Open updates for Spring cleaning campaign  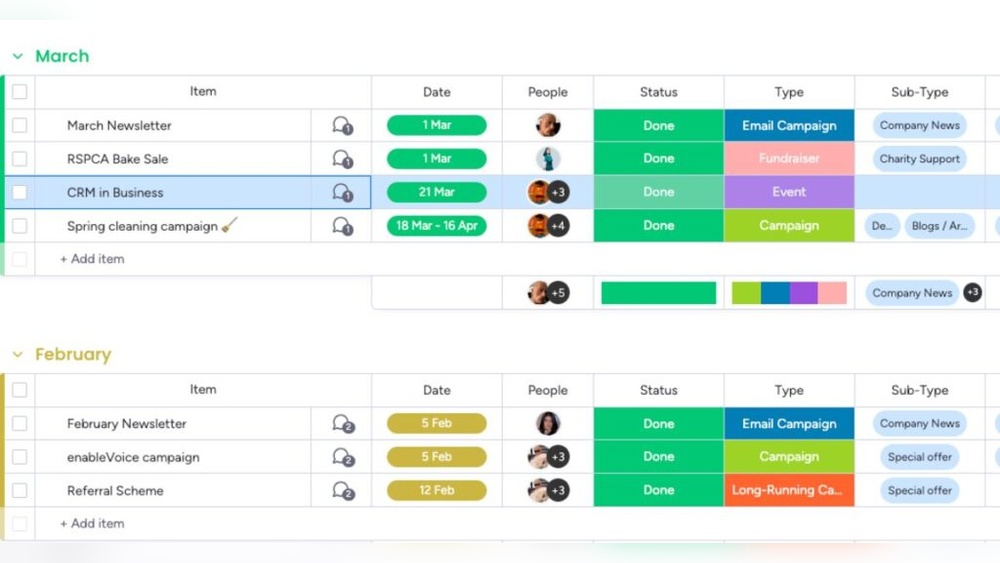coord(342,226)
